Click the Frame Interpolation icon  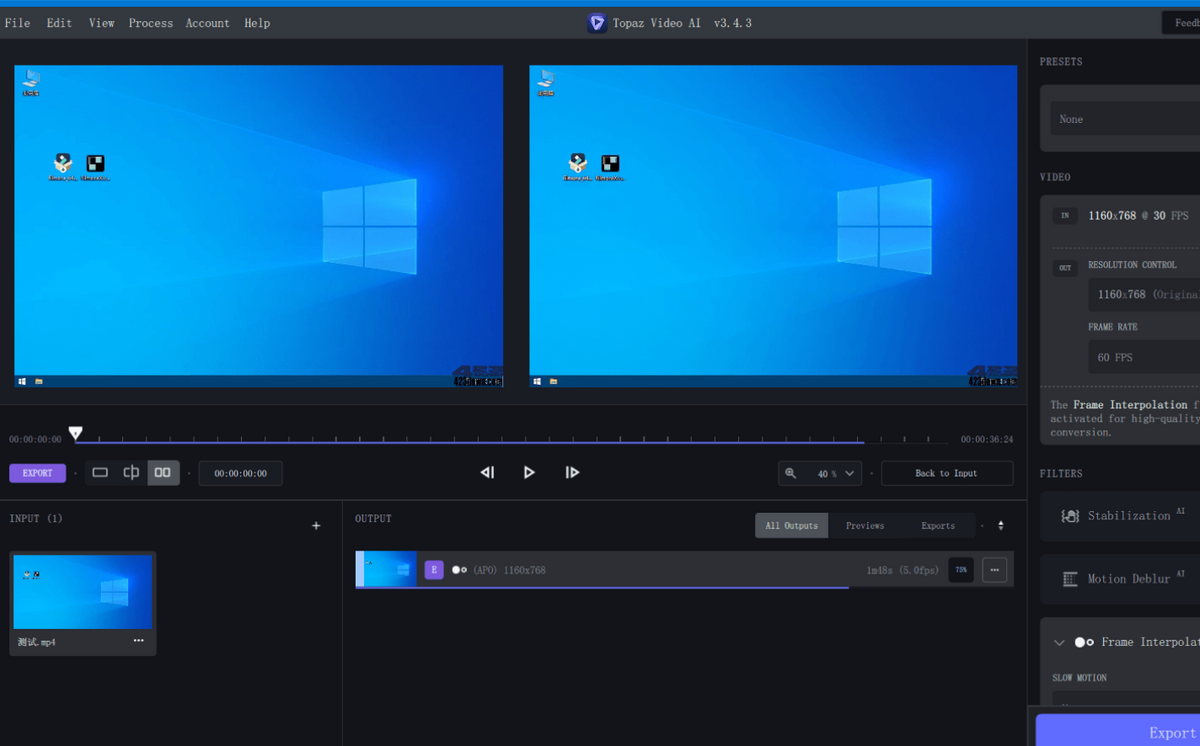1084,642
